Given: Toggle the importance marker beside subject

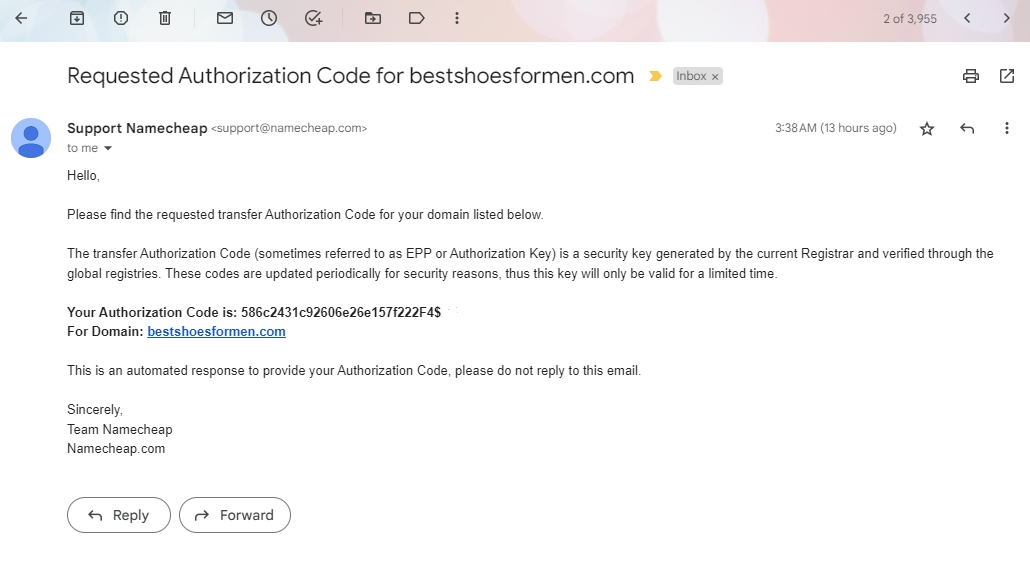Looking at the screenshot, I should [655, 76].
